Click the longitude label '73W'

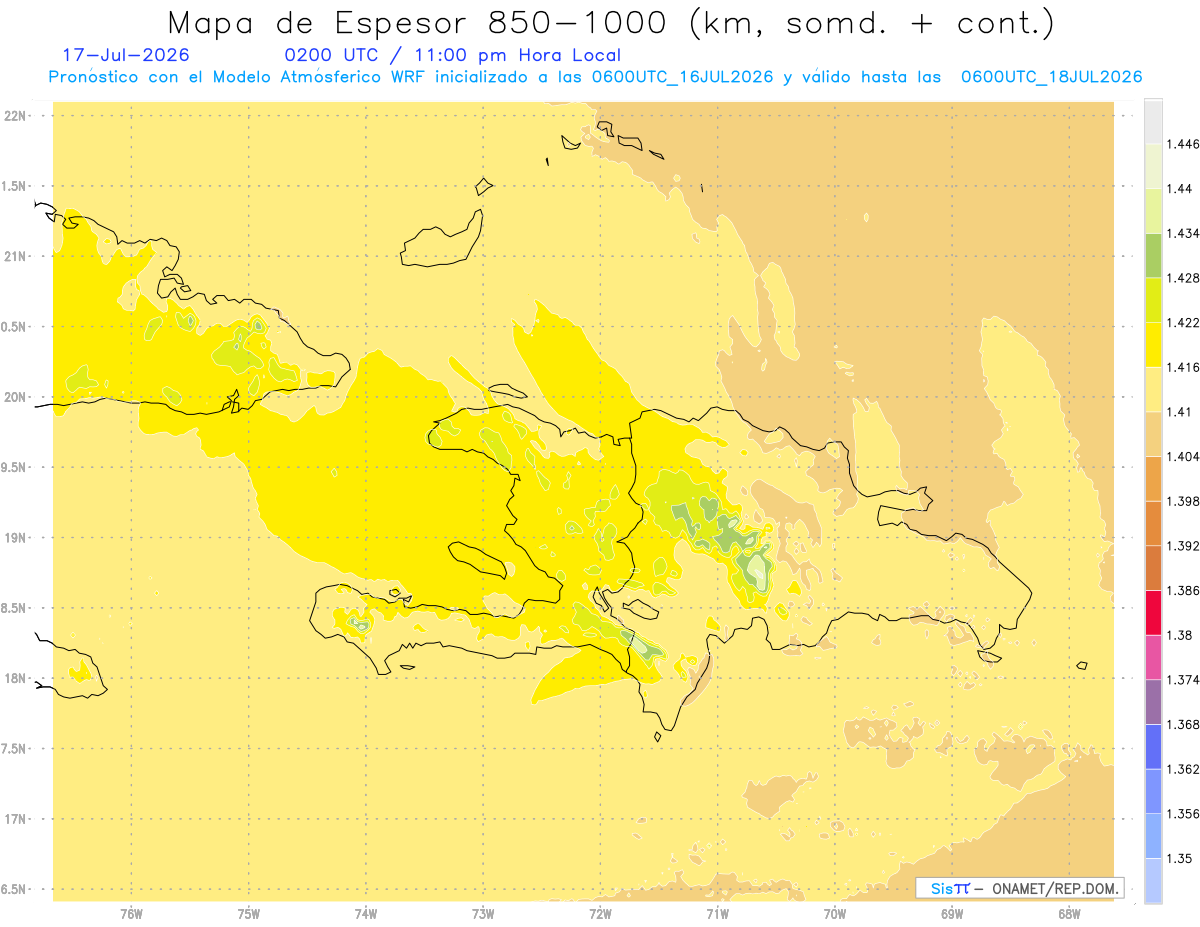(483, 914)
